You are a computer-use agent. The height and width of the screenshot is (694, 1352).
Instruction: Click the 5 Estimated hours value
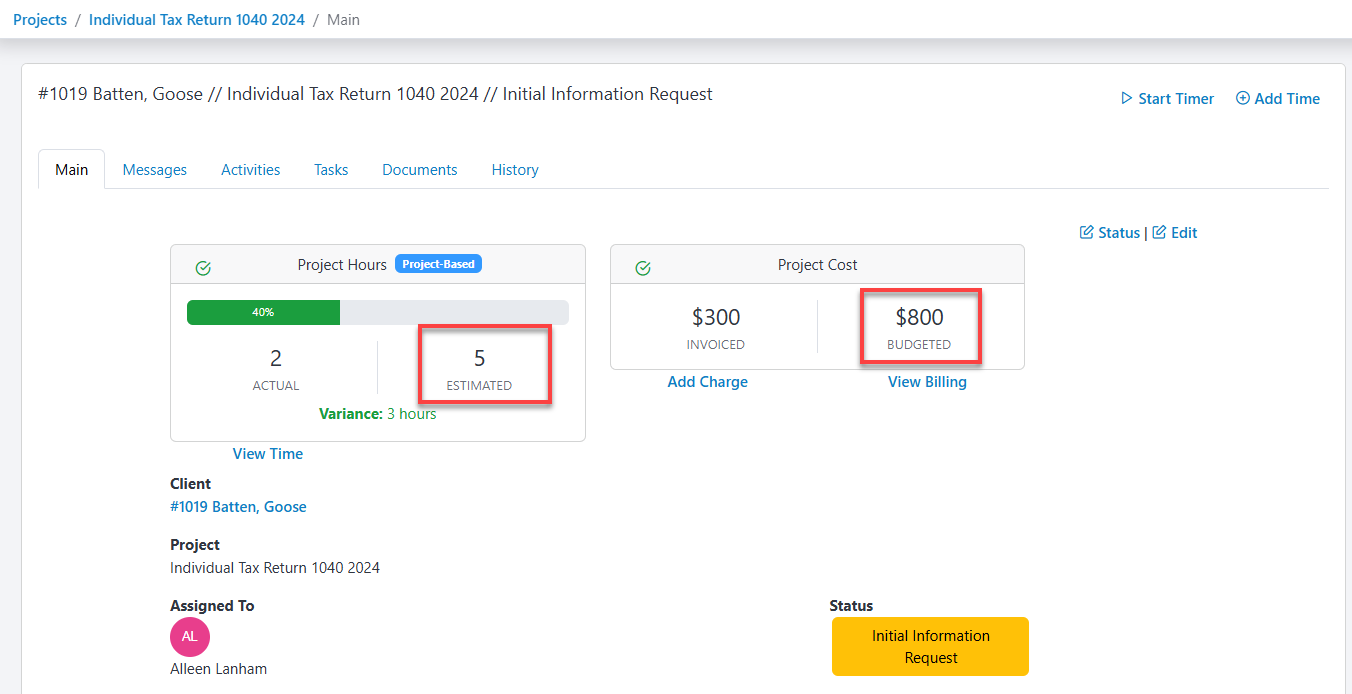[479, 358]
